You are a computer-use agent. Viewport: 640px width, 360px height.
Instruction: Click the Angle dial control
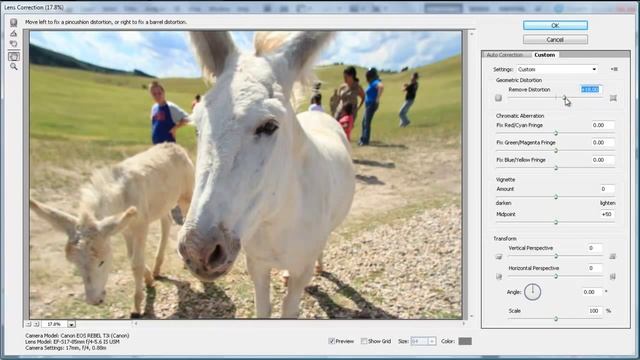pos(533,292)
